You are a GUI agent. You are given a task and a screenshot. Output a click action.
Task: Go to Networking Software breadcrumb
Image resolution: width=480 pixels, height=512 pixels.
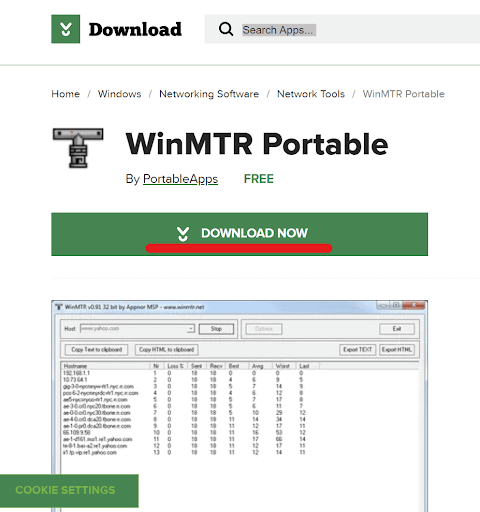[209, 94]
